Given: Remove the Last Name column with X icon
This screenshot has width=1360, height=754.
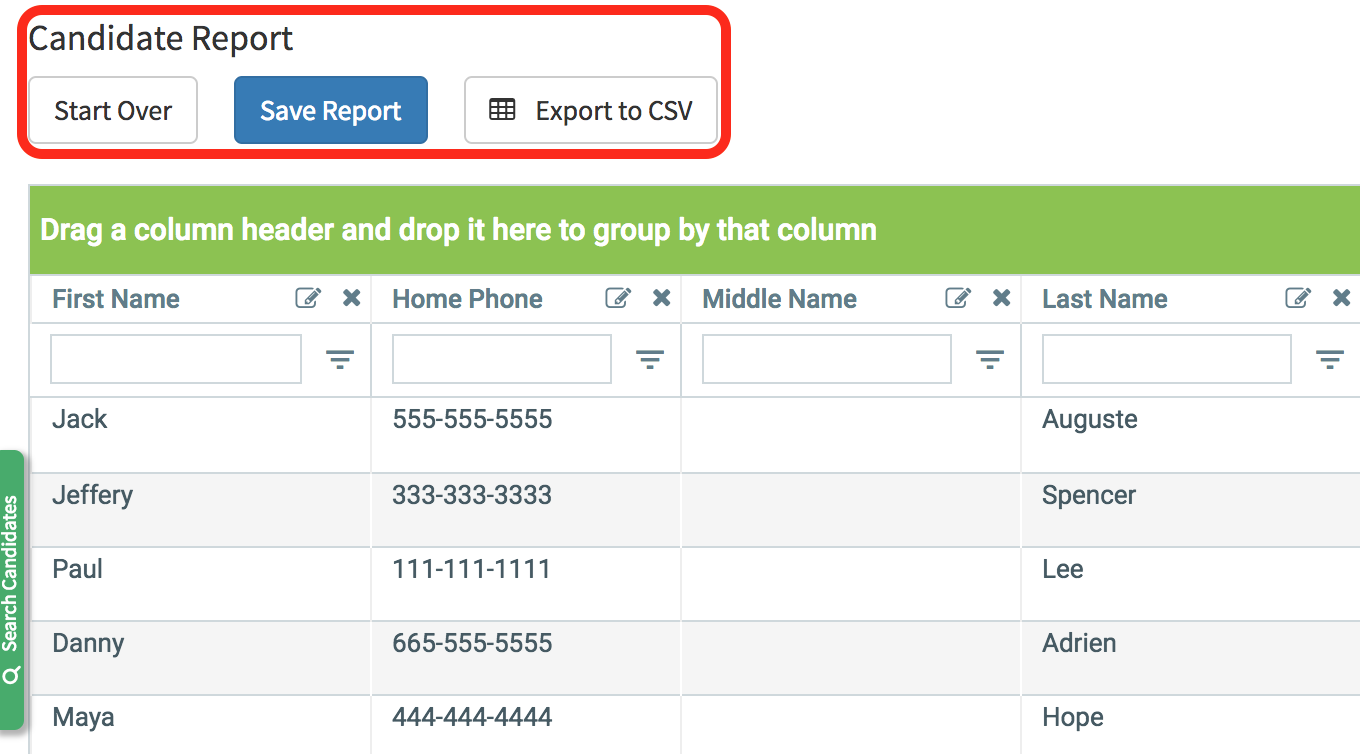Looking at the screenshot, I should [1341, 298].
